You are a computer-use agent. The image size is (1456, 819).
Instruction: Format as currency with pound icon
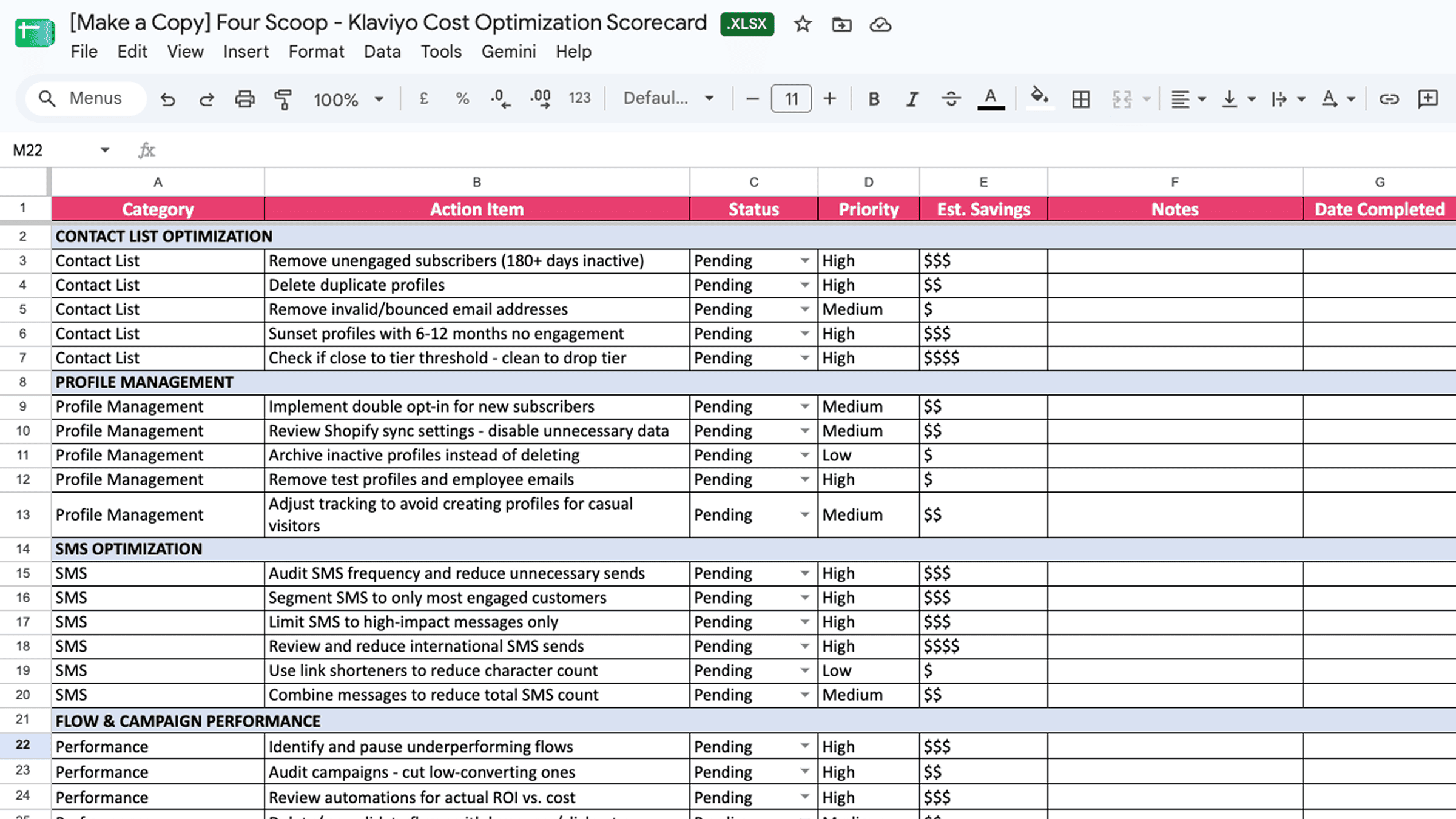point(423,98)
